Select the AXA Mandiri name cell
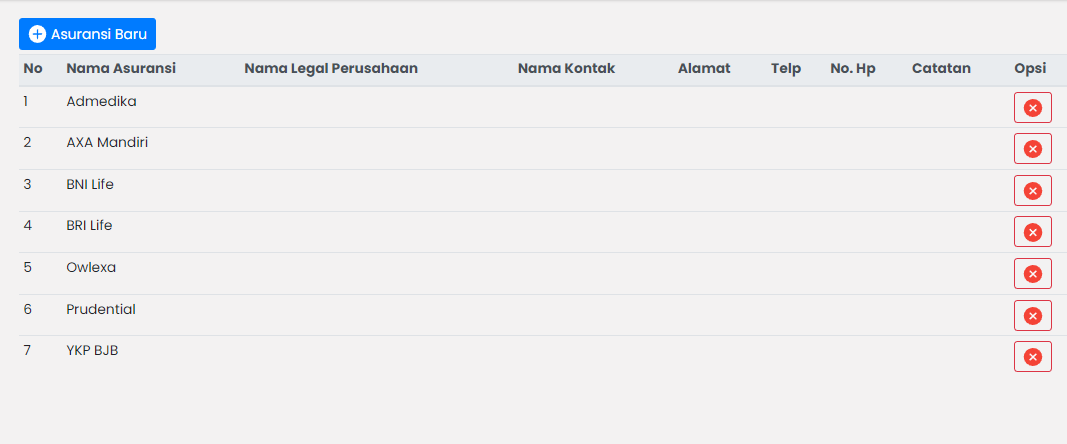 (x=107, y=143)
